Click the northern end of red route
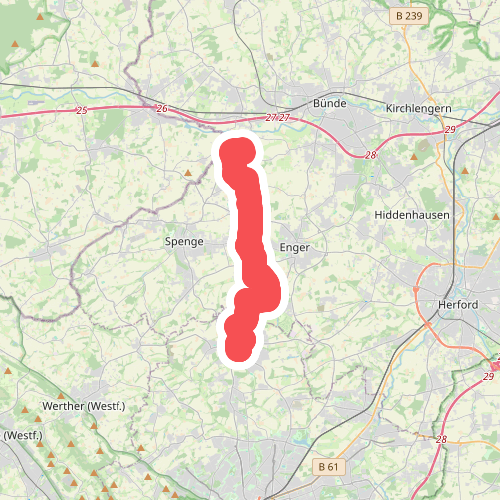This screenshot has height=500, width=500. coord(237,152)
